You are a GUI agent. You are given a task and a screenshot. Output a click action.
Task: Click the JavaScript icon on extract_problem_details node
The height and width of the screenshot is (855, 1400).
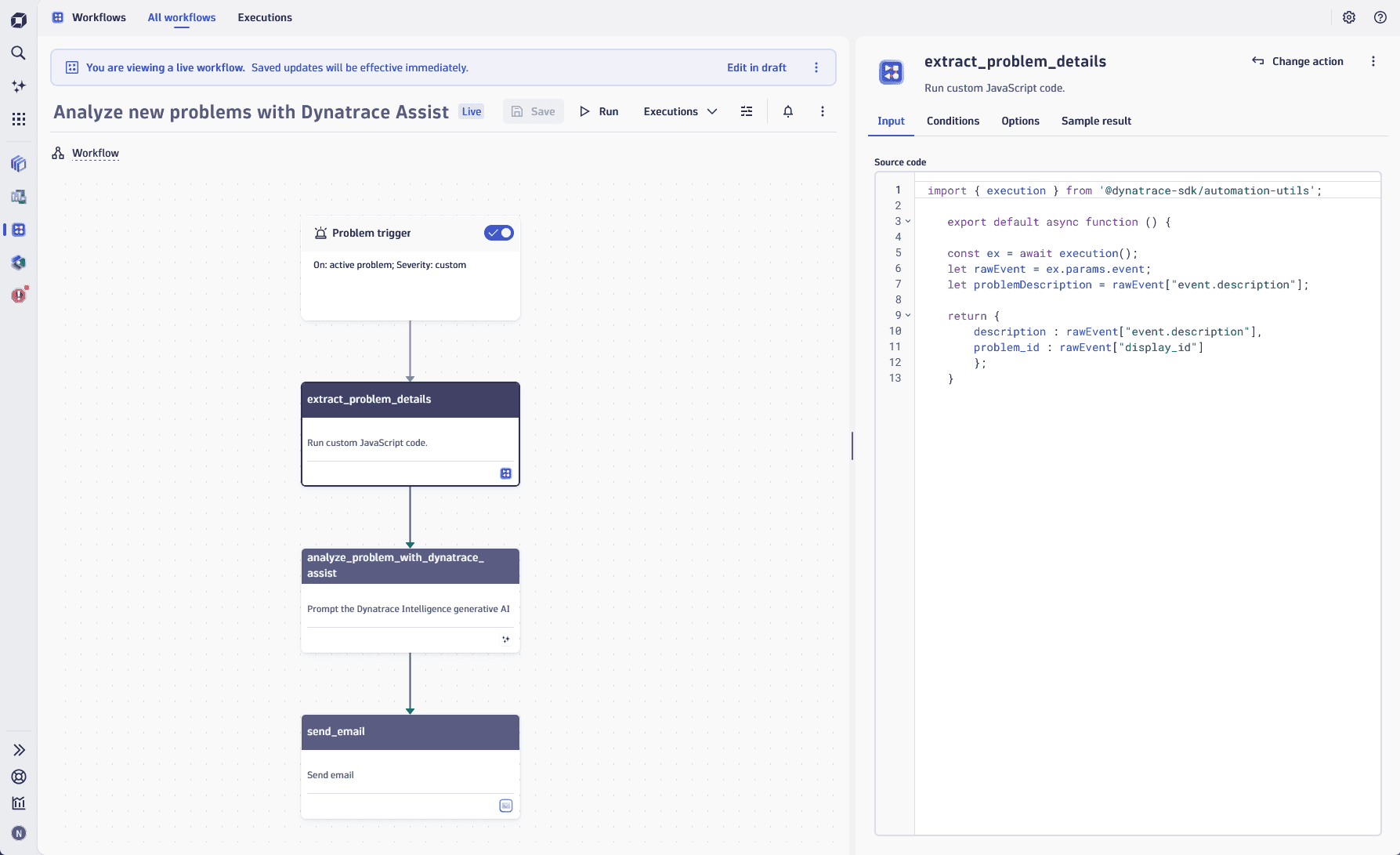(506, 473)
